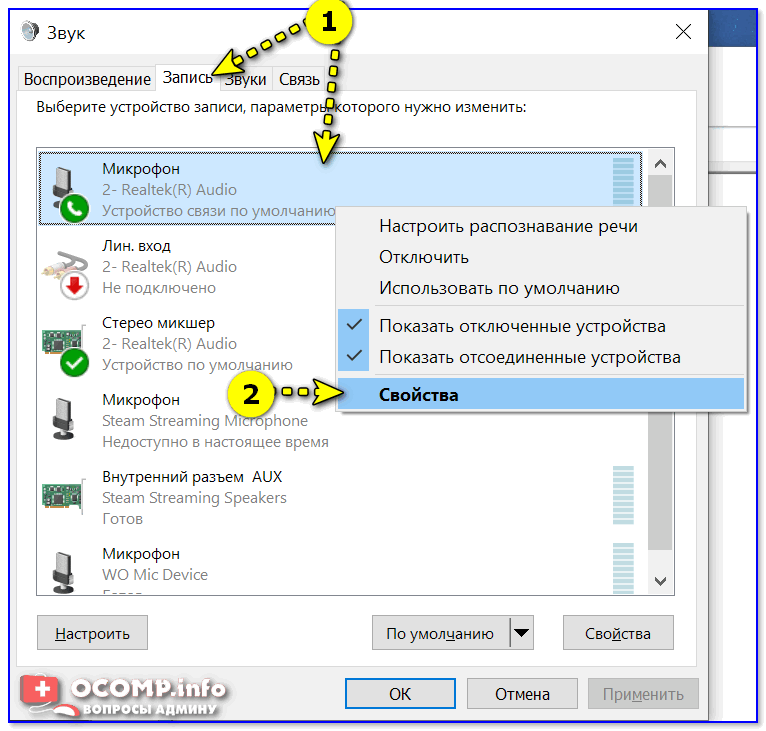Click the ОК button
Image resolution: width=766 pixels, height=731 pixels.
[400, 693]
